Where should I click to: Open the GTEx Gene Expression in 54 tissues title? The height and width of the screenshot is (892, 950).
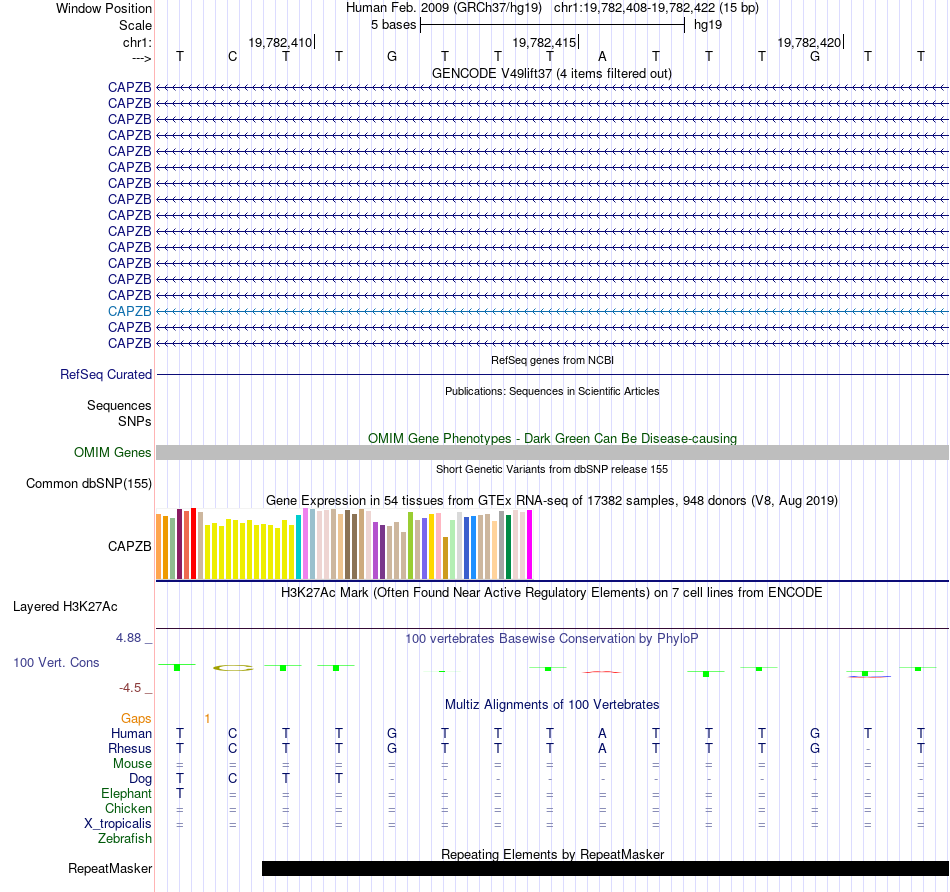click(x=552, y=501)
